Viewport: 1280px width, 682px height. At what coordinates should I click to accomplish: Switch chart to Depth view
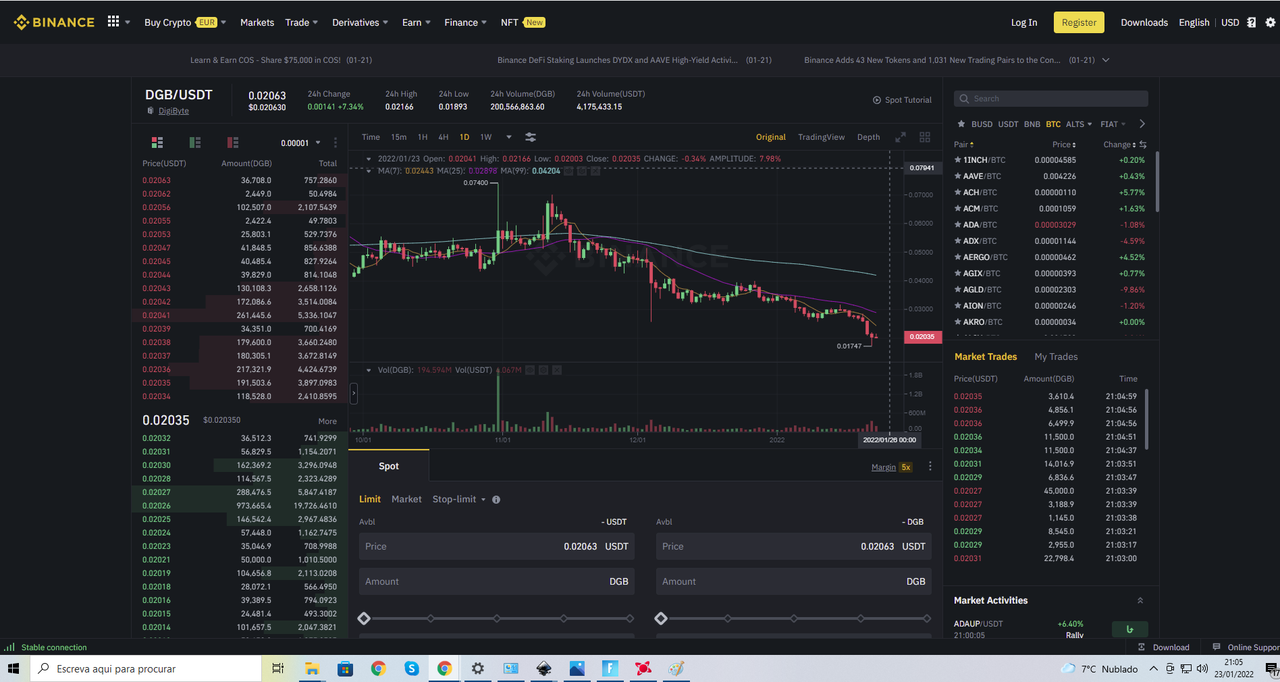coord(869,137)
